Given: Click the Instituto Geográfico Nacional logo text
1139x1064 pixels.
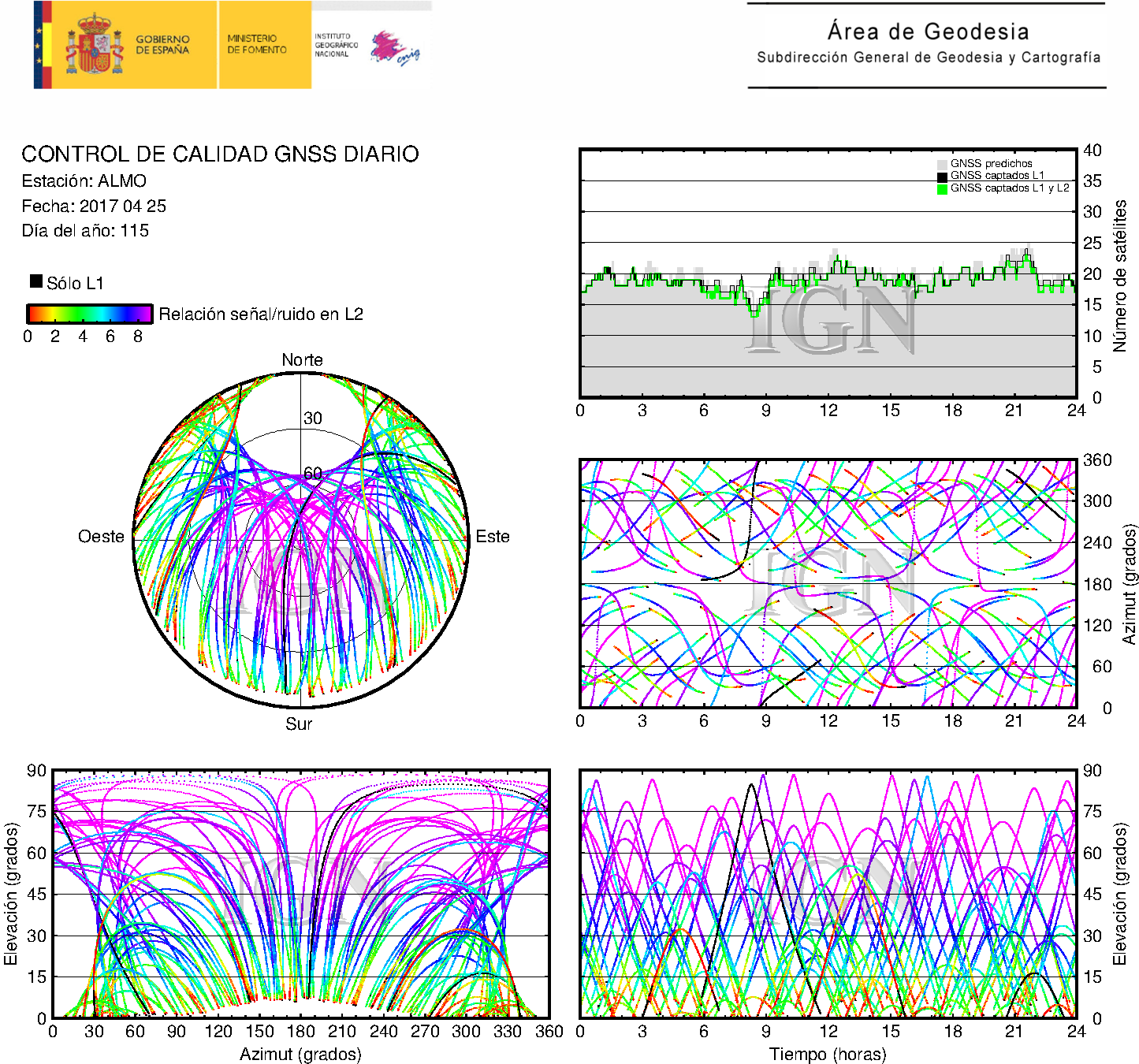Looking at the screenshot, I should pos(335,45).
